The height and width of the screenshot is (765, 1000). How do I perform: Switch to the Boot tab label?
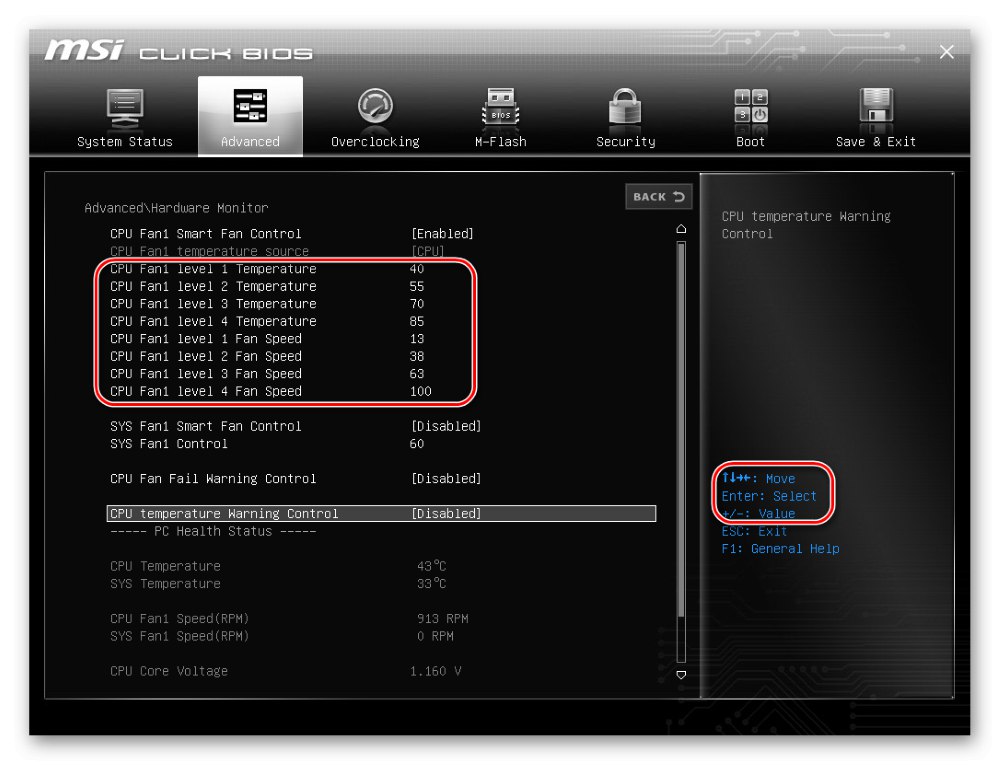(750, 142)
